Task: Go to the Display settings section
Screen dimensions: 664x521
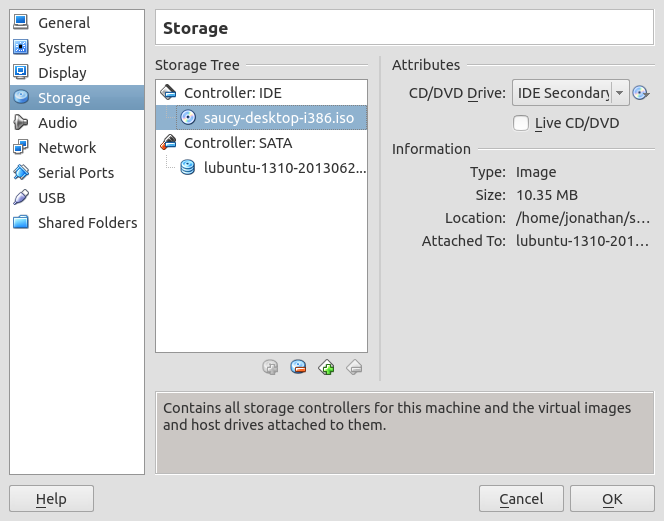Action: tap(62, 73)
